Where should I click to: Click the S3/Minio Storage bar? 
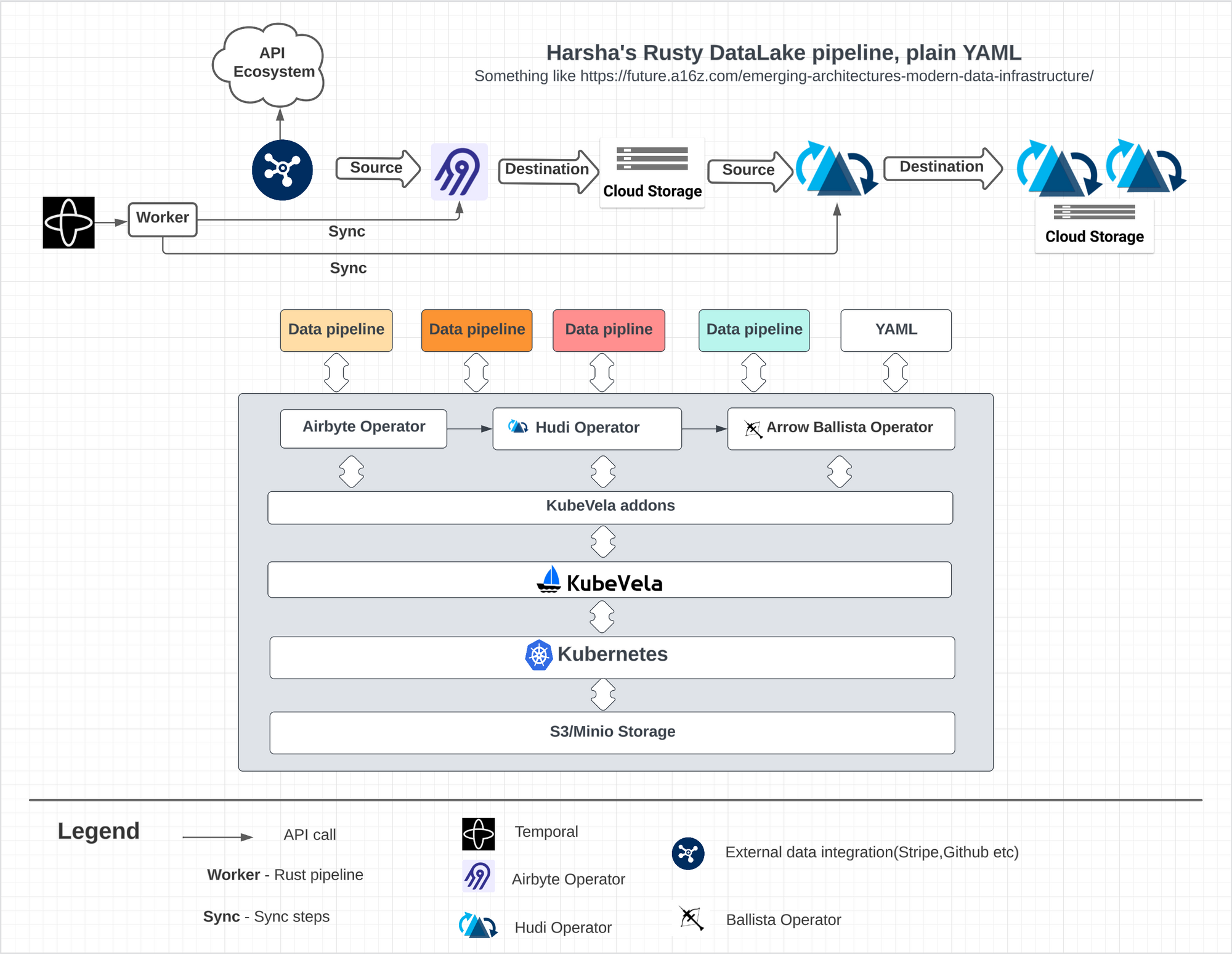(x=612, y=733)
